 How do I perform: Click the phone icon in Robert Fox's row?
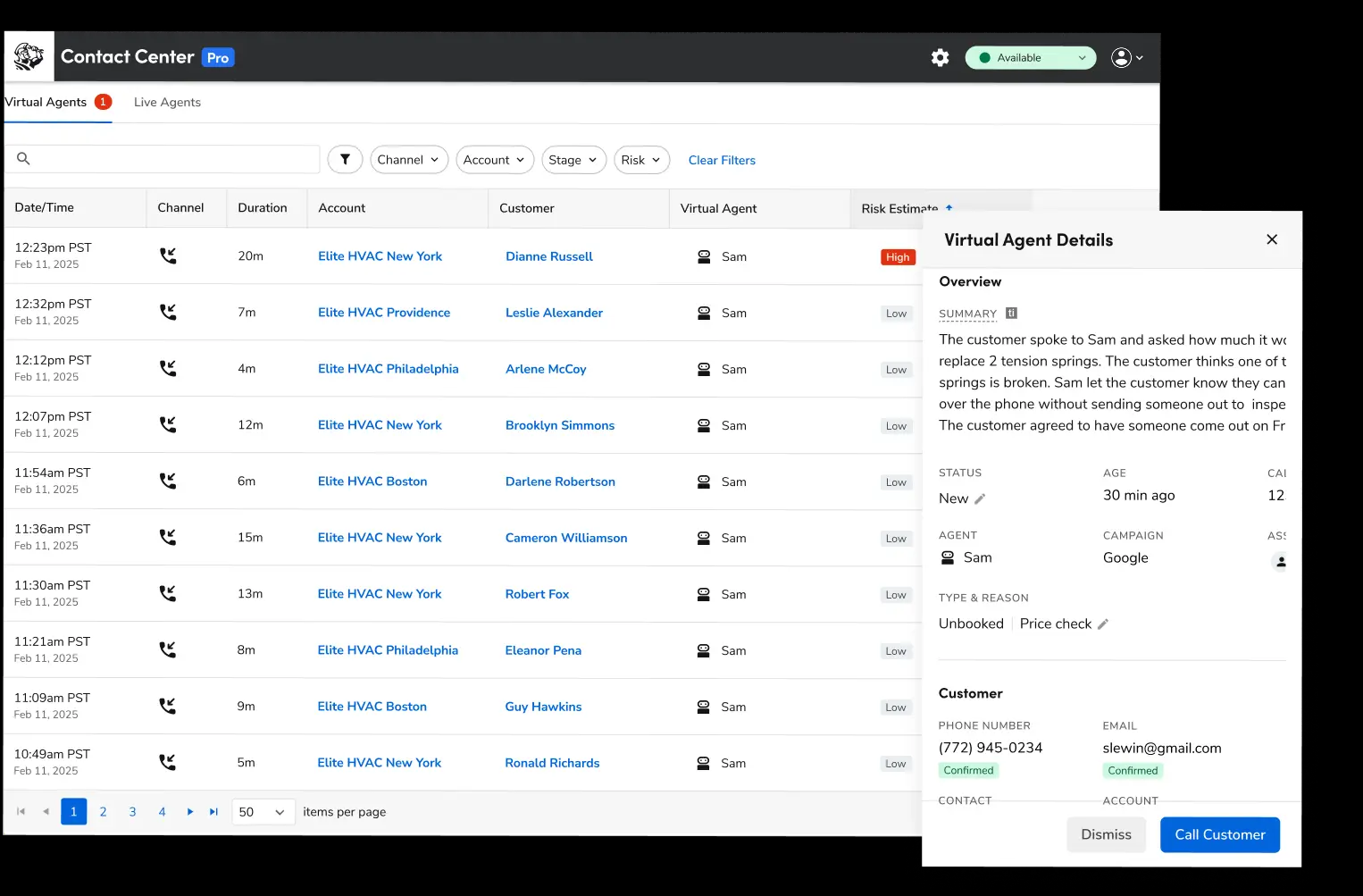[168, 593]
